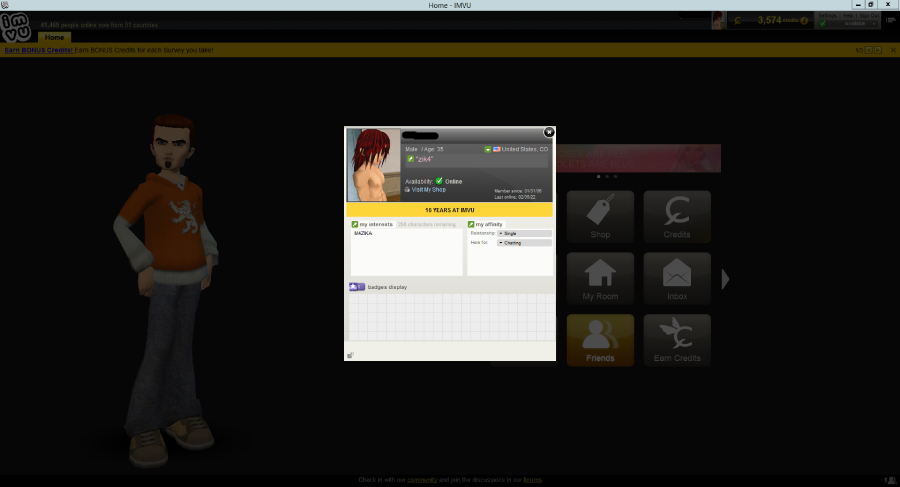Open the country selector green arrow
900x487 pixels.
click(488, 149)
